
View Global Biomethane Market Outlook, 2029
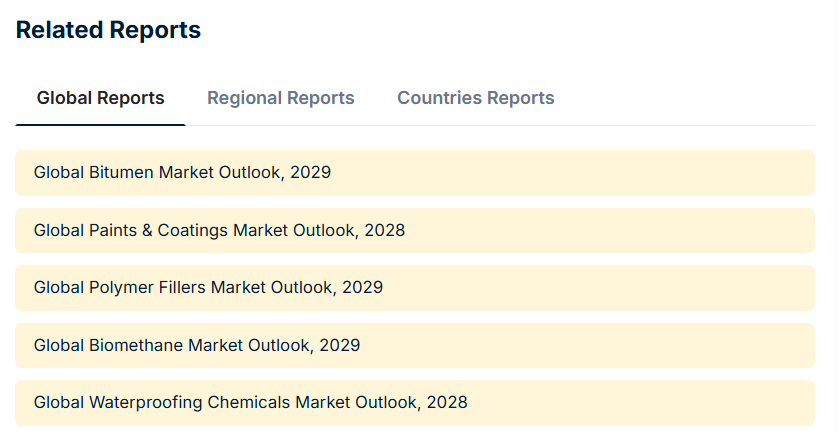[197, 345]
